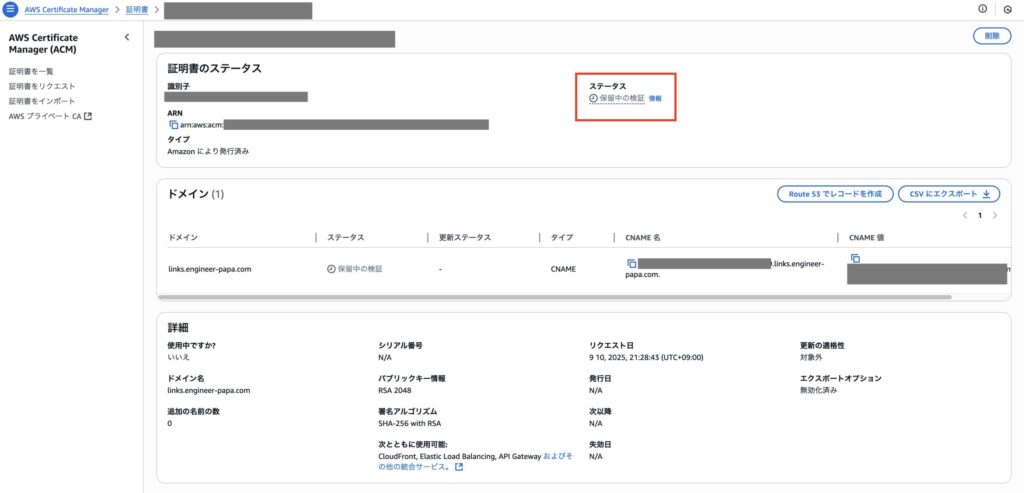The width and height of the screenshot is (1024, 493).
Task: Click SHA-256 with RSA signature algorithm value
Action: click(411, 424)
